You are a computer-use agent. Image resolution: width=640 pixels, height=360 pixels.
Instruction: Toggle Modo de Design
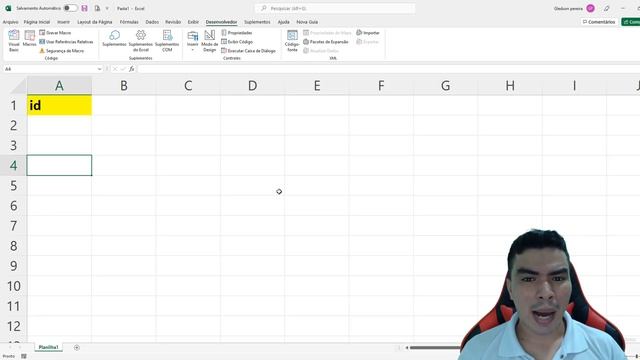(209, 41)
